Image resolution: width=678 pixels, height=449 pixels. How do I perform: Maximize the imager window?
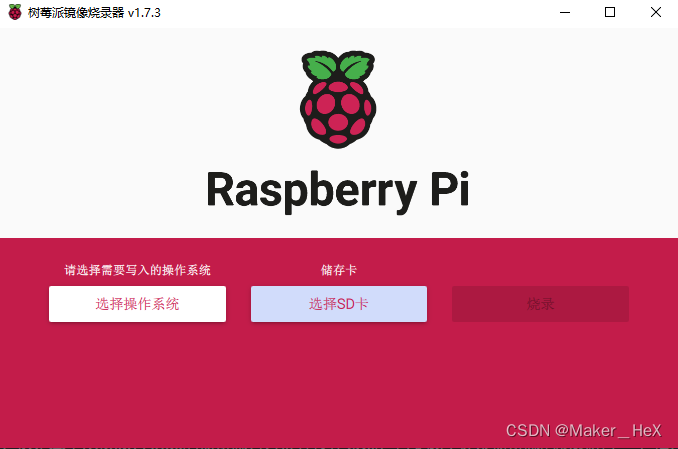pyautogui.click(x=610, y=13)
